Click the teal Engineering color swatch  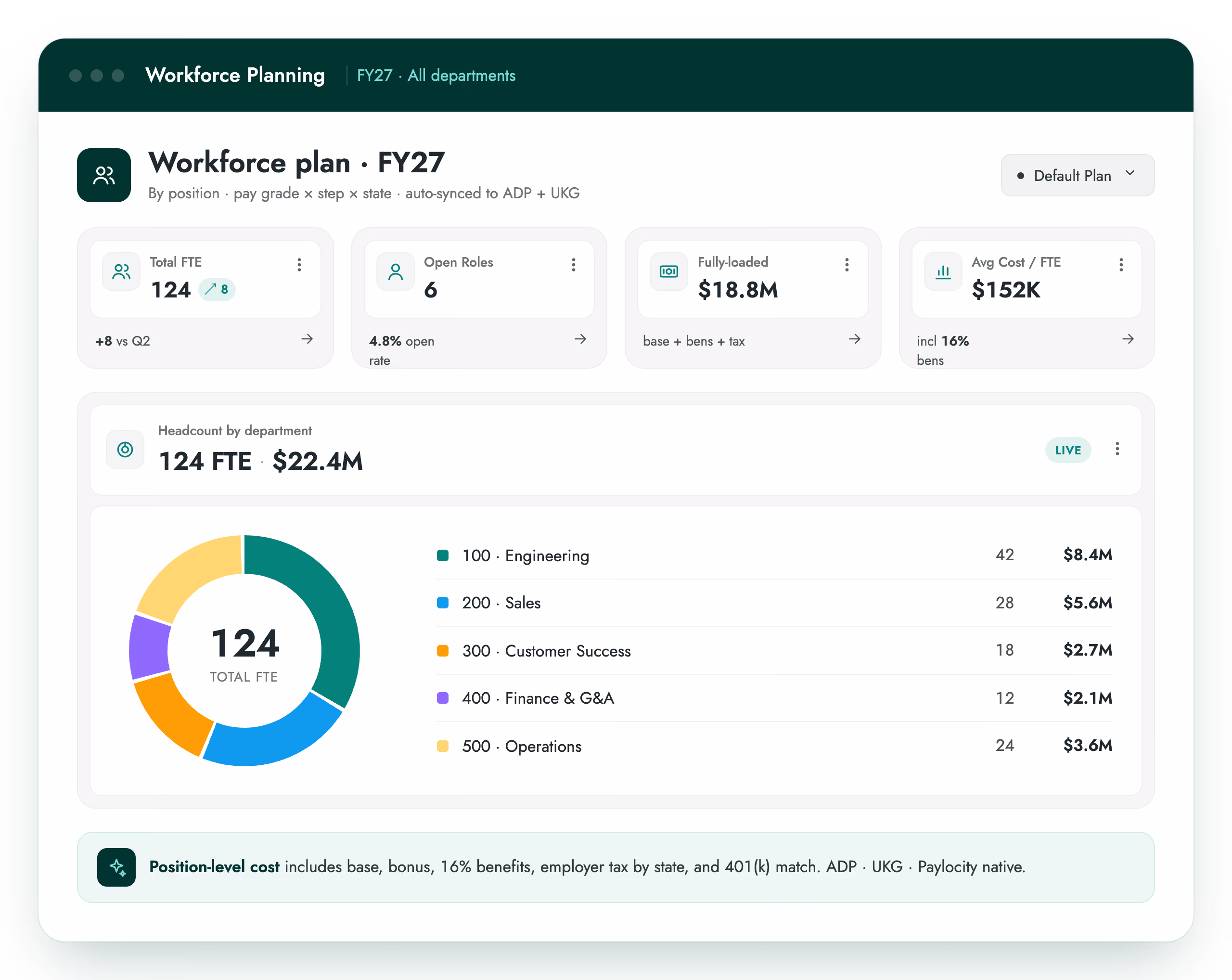(442, 555)
